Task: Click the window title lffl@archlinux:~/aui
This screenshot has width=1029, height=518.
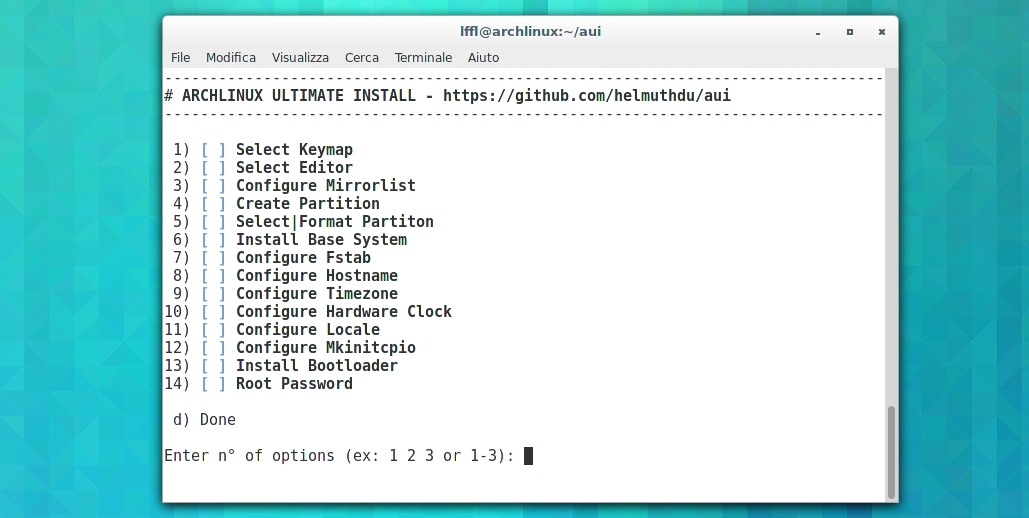Action: 530,32
